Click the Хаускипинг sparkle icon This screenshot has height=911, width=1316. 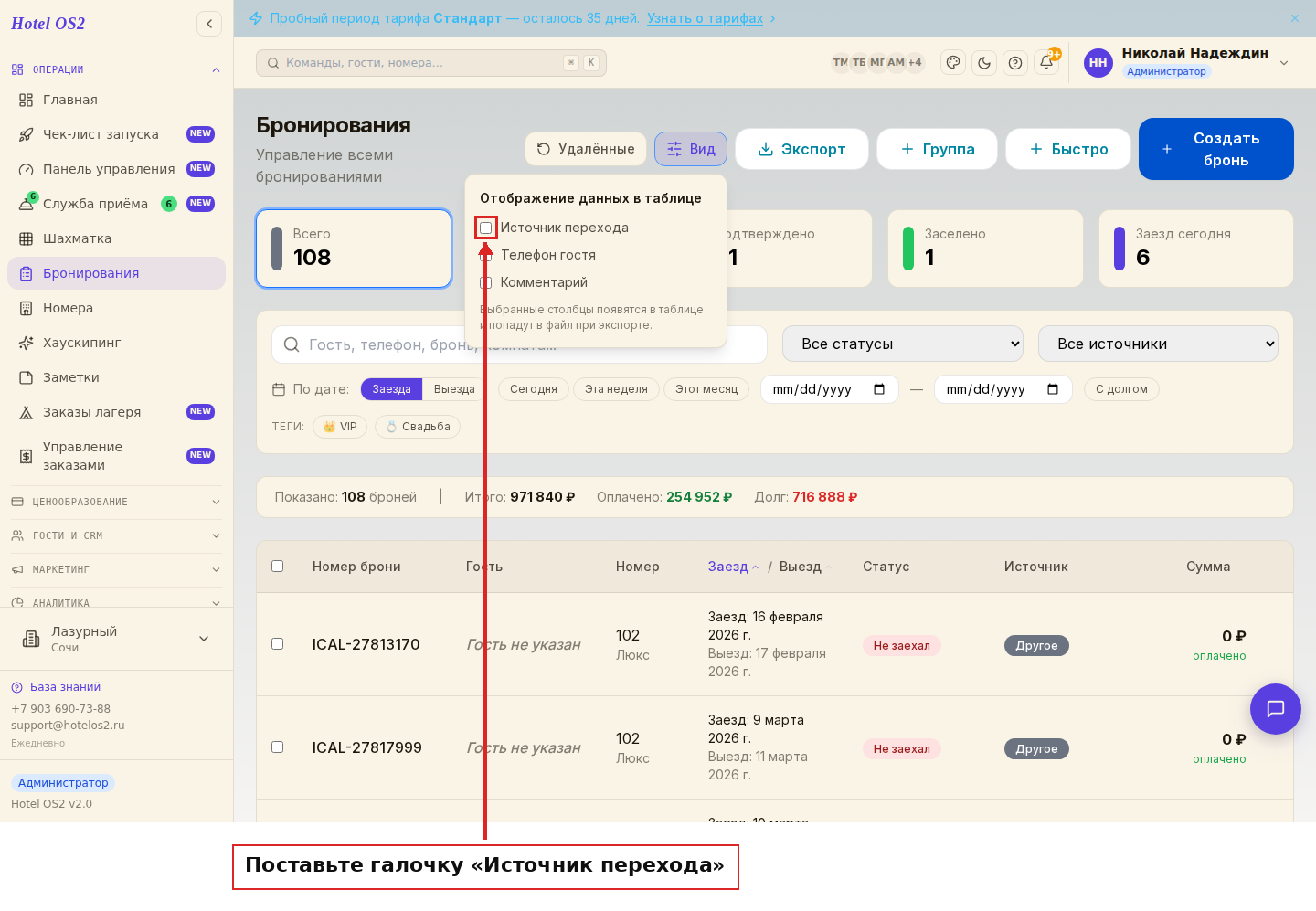point(27,343)
